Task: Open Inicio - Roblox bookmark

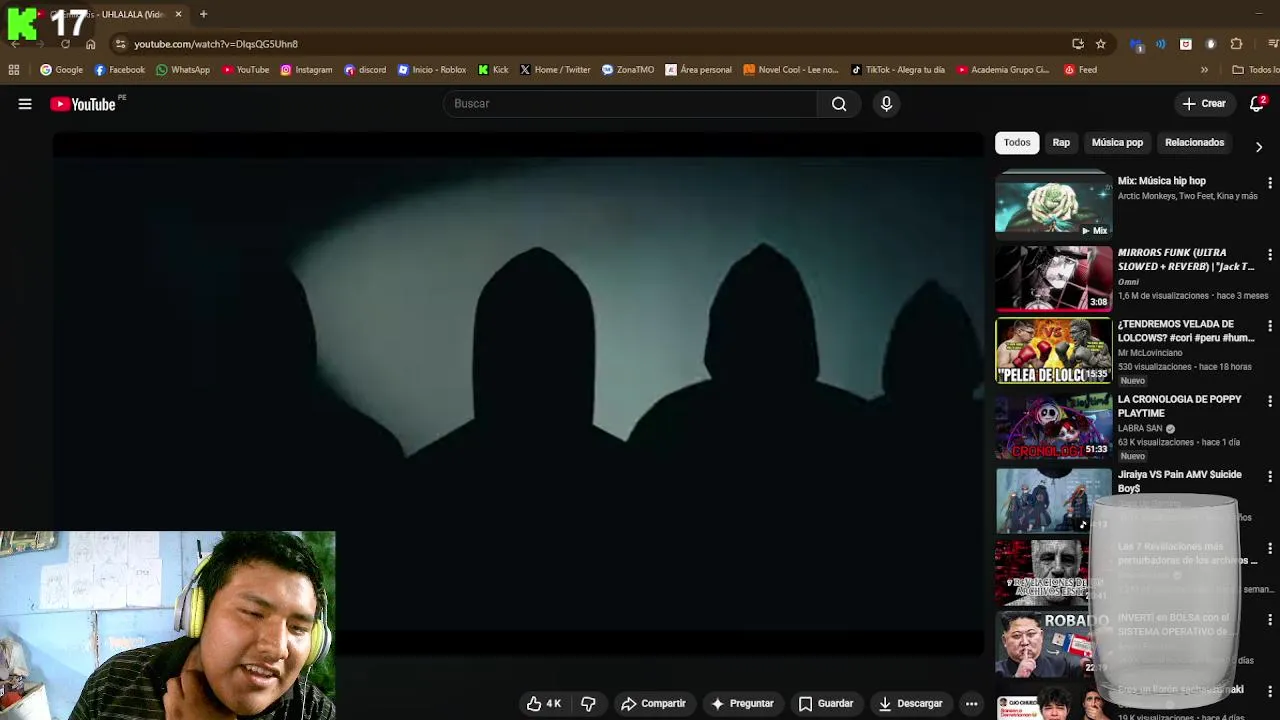Action: pyautogui.click(x=432, y=70)
